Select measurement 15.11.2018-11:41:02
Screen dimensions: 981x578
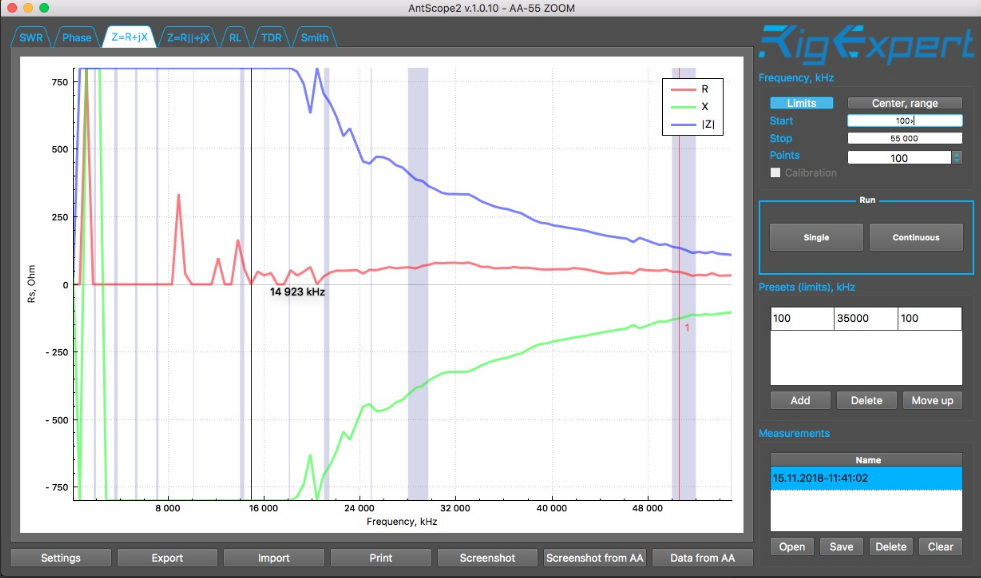pos(866,479)
